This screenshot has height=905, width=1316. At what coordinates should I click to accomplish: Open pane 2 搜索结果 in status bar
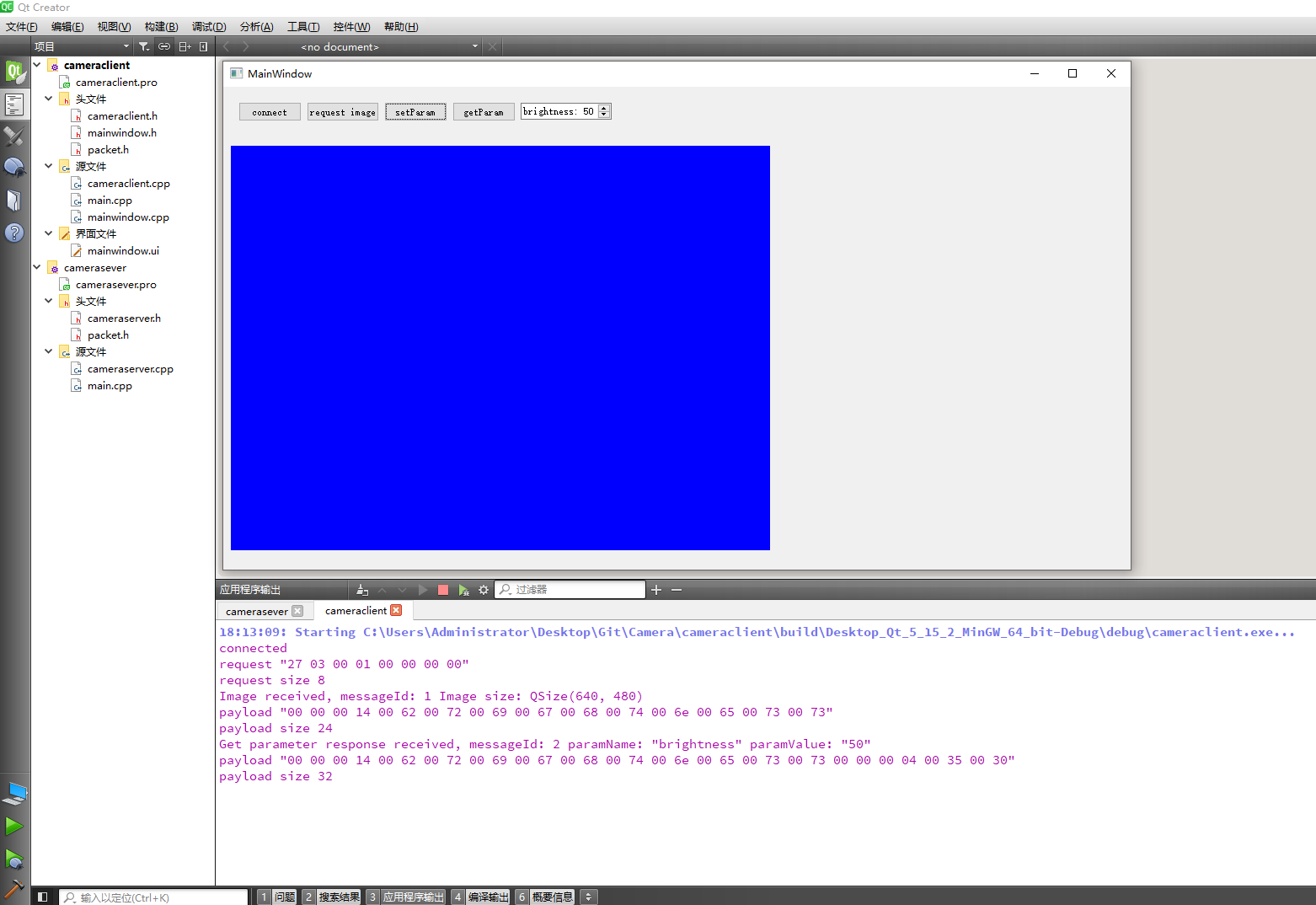pyautogui.click(x=331, y=897)
